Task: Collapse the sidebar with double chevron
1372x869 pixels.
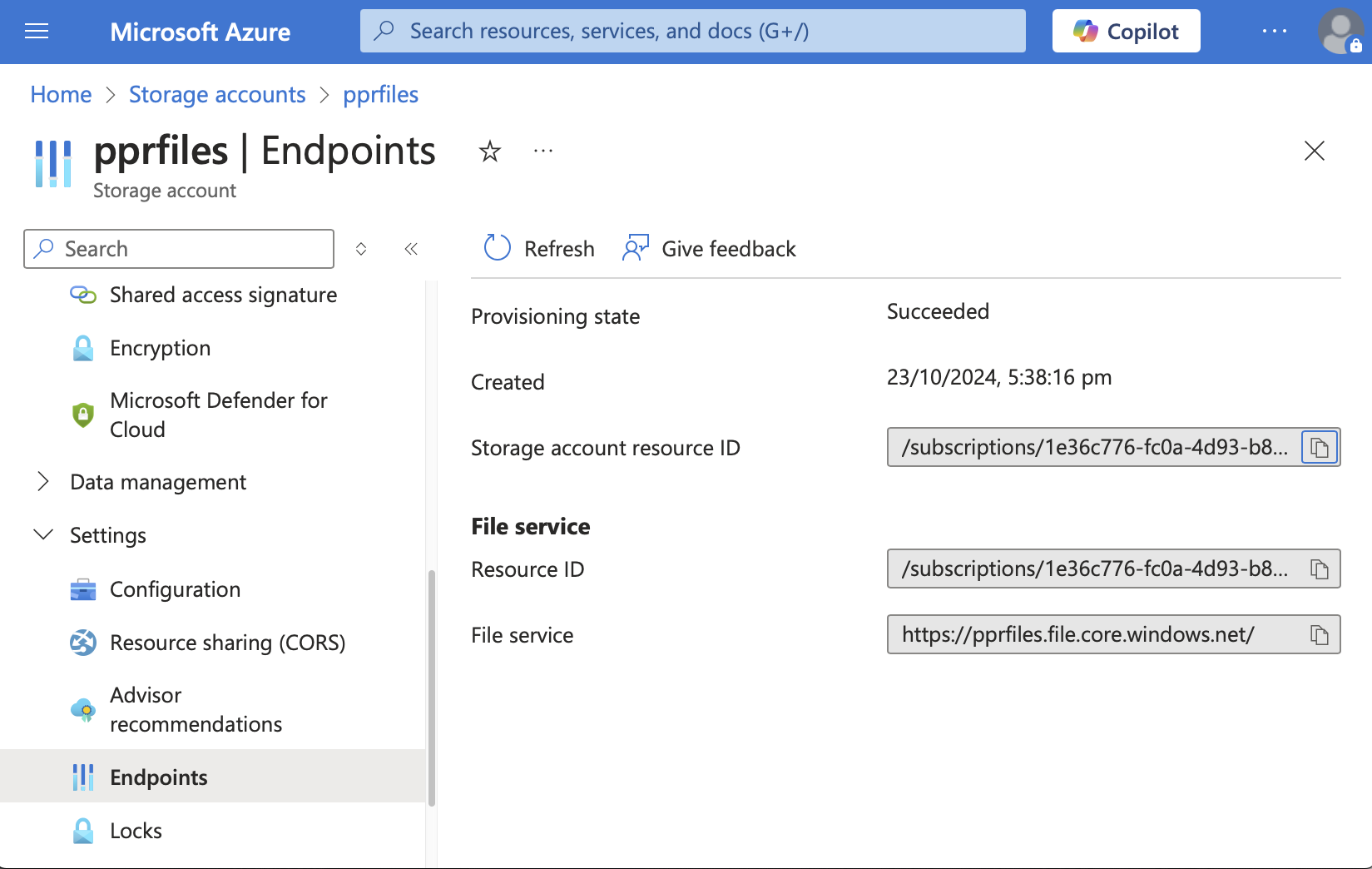Action: 411,249
